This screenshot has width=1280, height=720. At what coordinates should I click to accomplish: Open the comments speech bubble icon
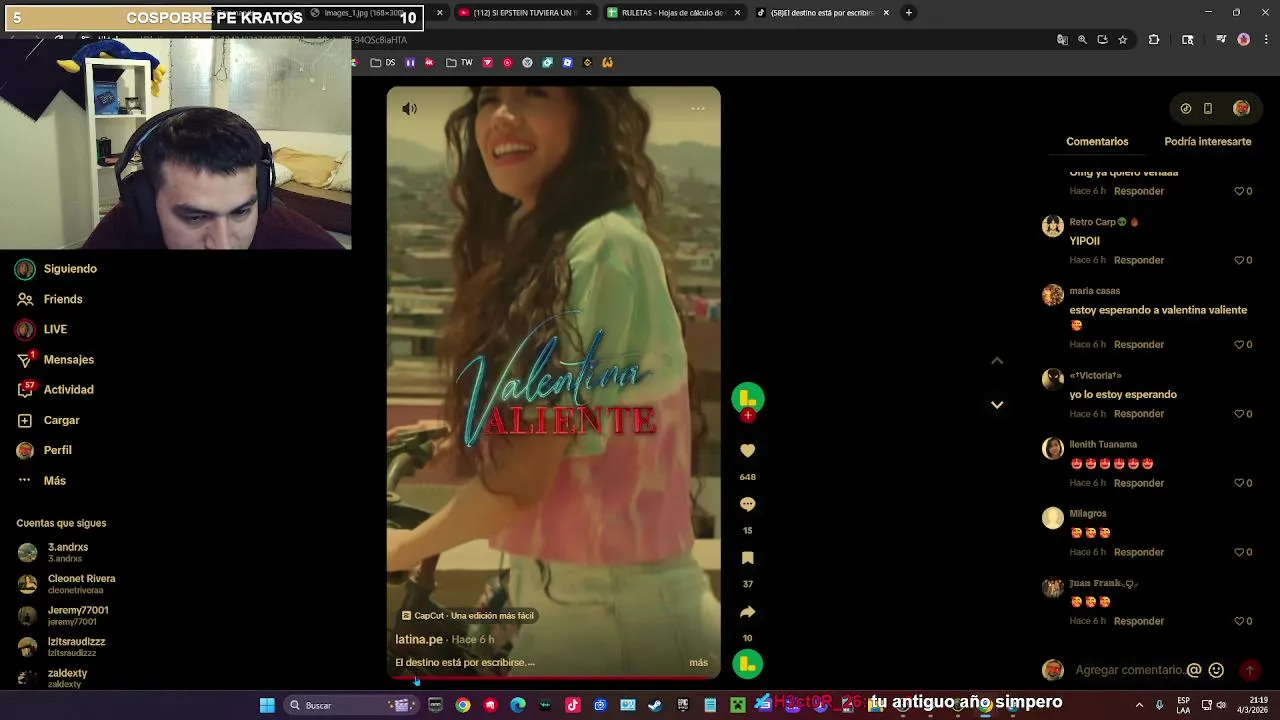[747, 504]
